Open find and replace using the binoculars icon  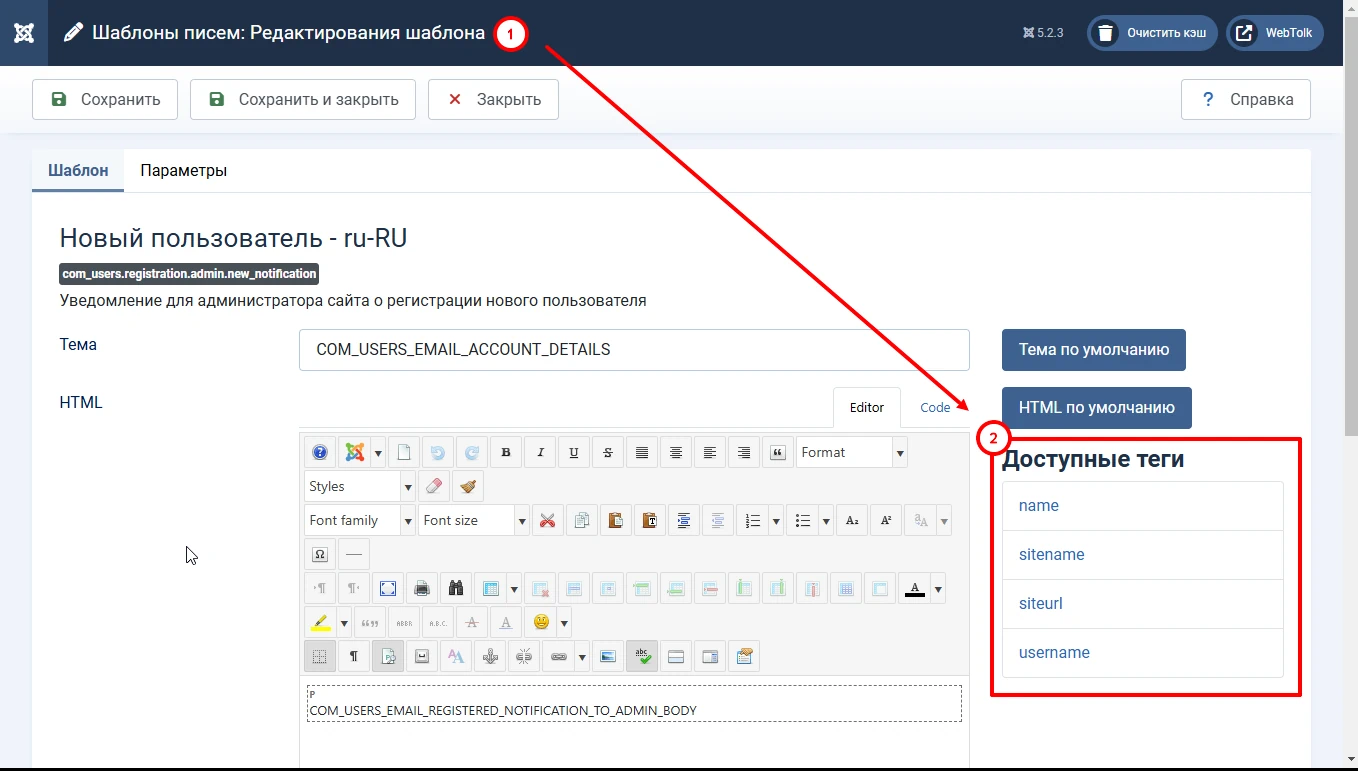pos(455,588)
